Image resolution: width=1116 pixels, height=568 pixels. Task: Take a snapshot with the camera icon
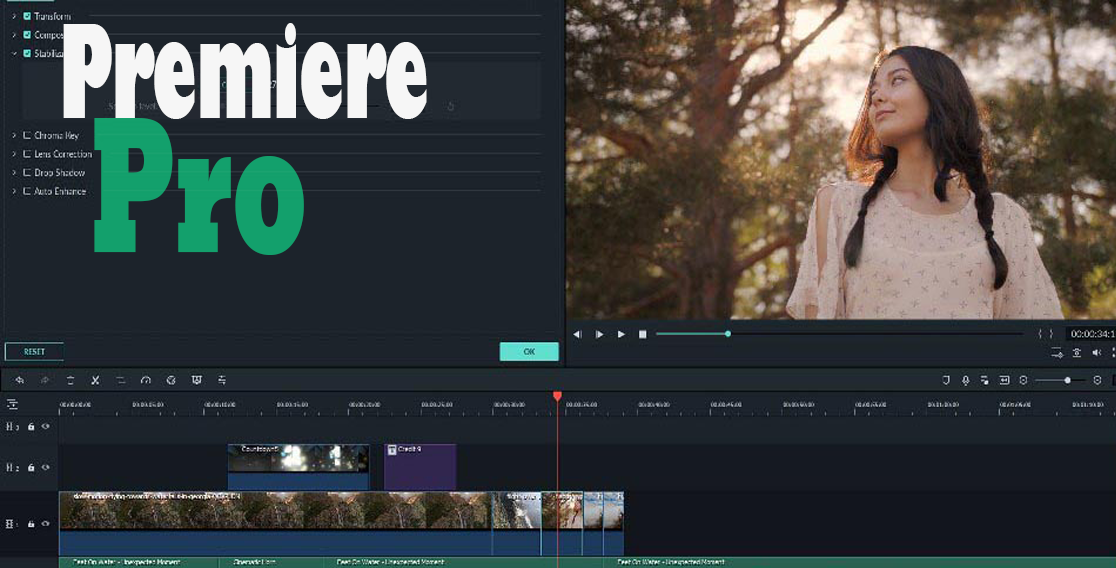pyautogui.click(x=1077, y=353)
